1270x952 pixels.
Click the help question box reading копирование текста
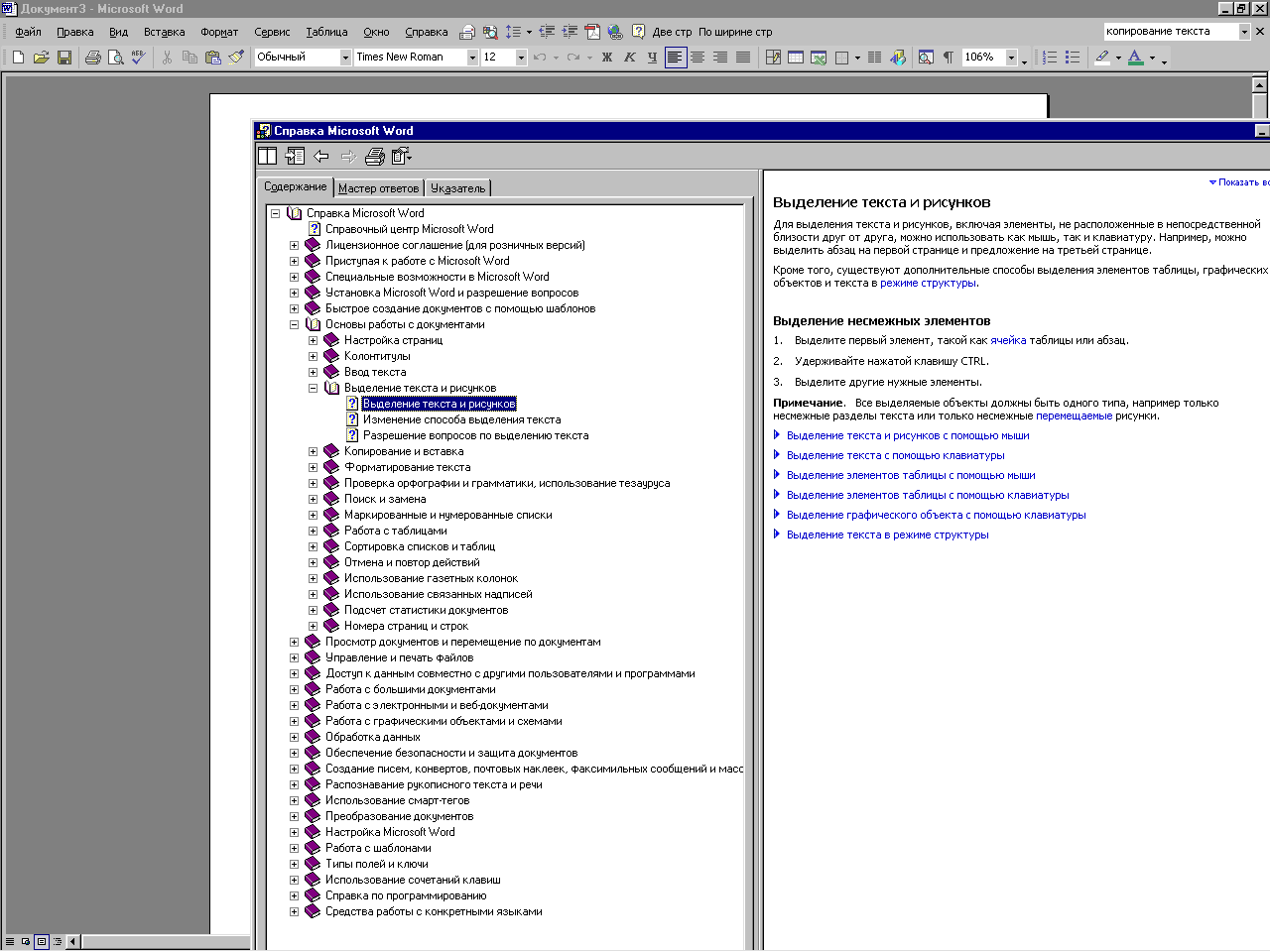pos(1171,32)
